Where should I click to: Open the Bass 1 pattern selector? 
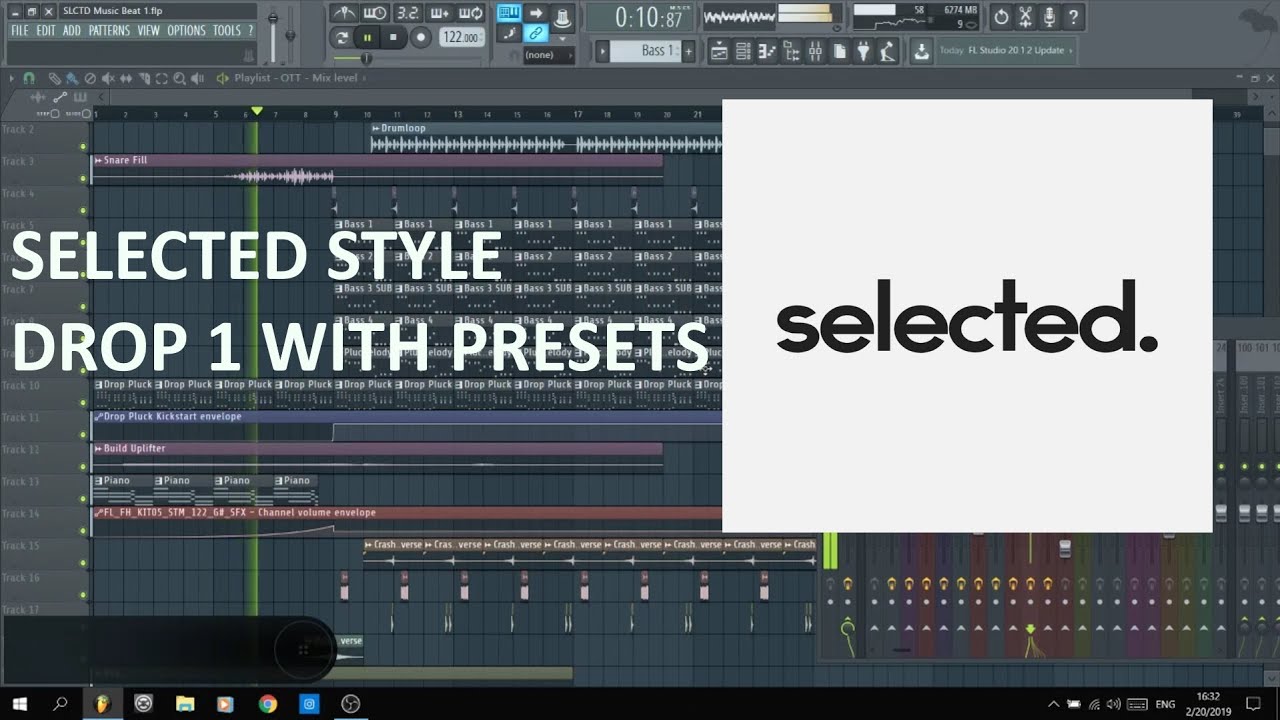(x=646, y=51)
